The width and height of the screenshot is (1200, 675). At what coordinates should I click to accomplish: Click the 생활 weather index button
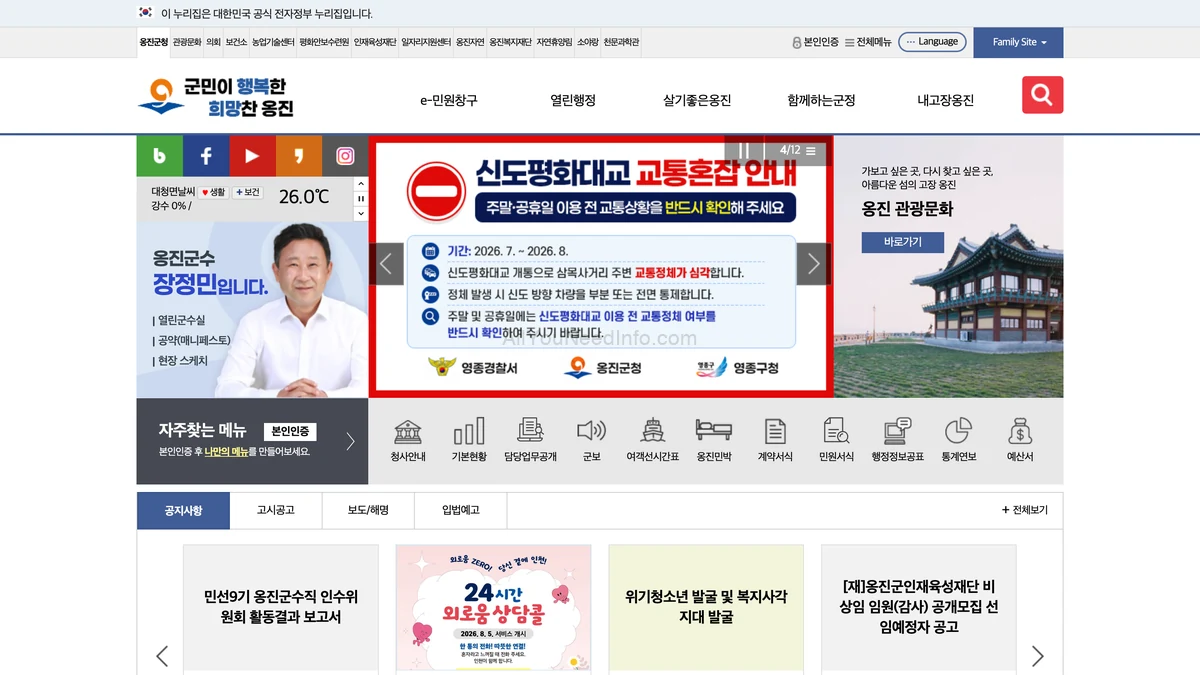213,192
